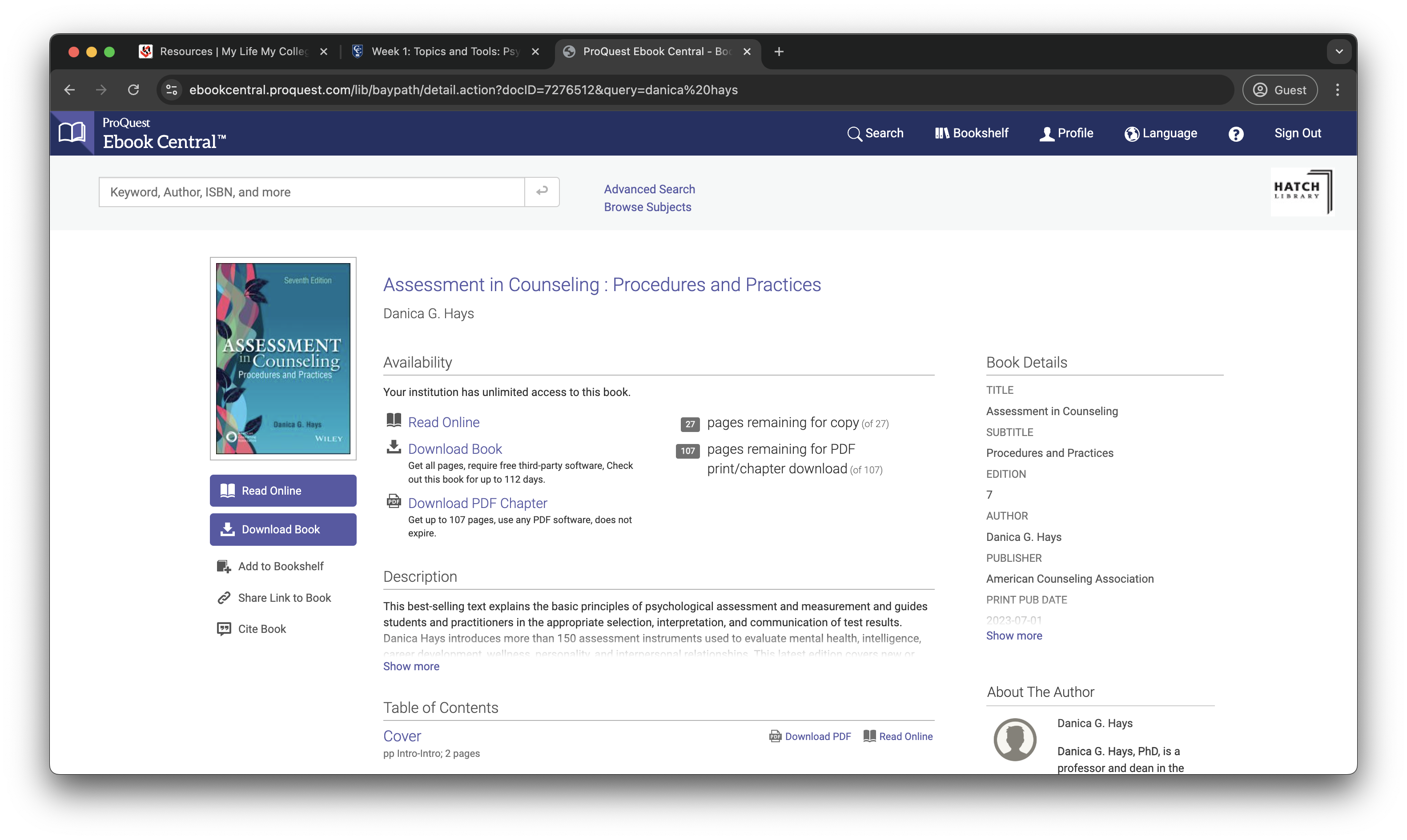Follow the Advanced Search link
This screenshot has width=1407, height=840.
(649, 189)
